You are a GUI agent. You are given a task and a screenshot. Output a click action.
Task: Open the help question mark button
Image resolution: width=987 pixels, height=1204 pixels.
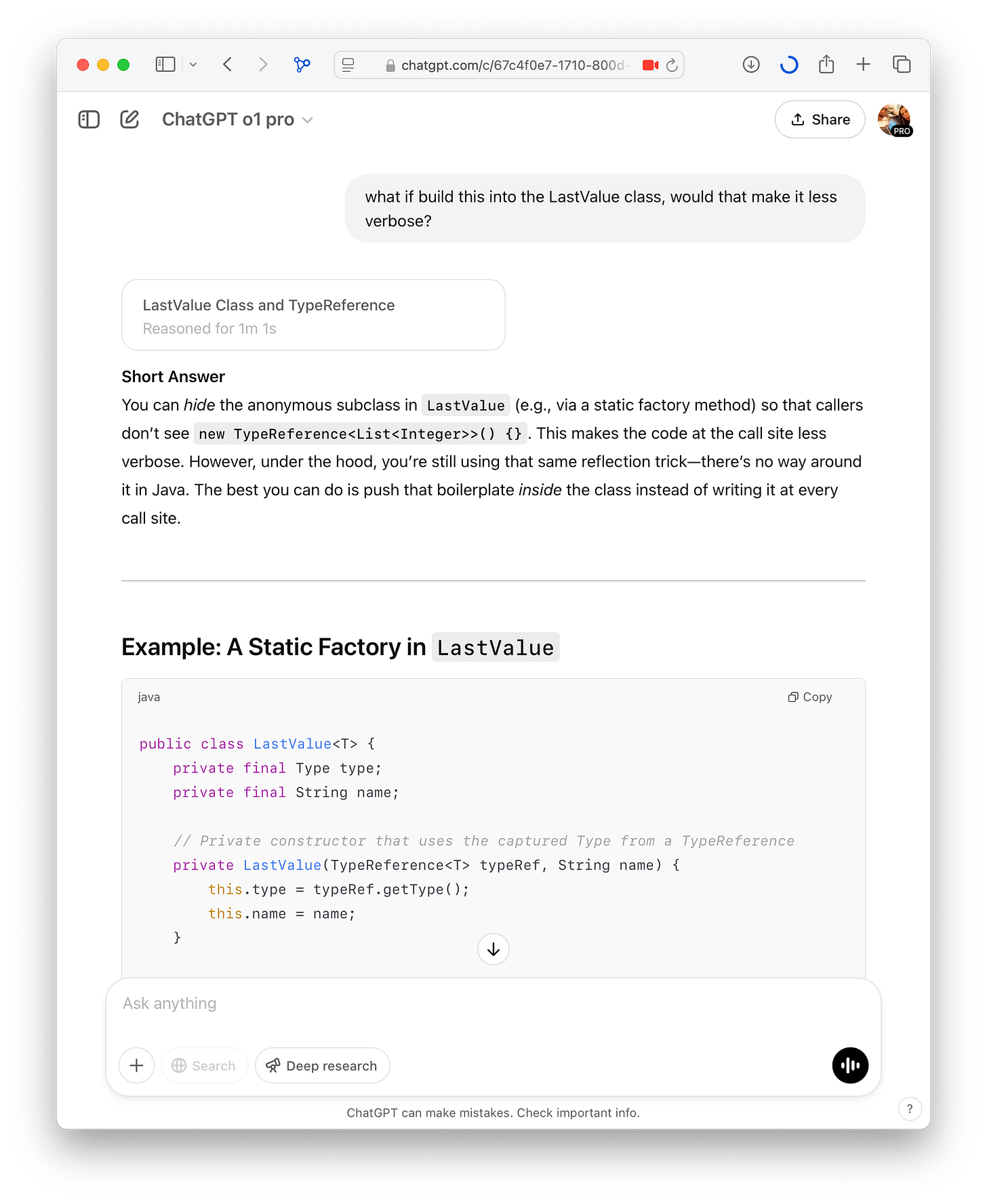910,1109
